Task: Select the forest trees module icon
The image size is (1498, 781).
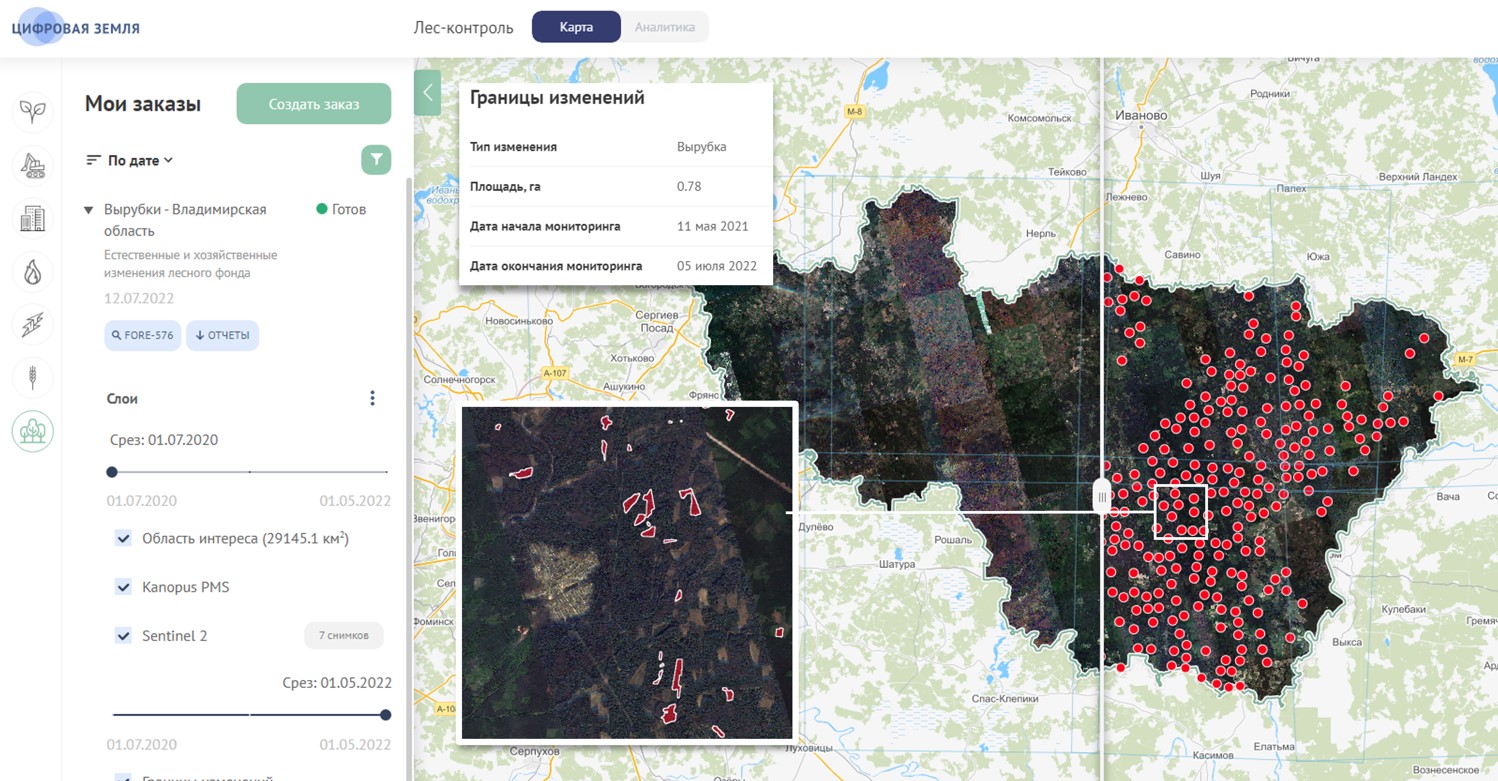Action: point(32,431)
